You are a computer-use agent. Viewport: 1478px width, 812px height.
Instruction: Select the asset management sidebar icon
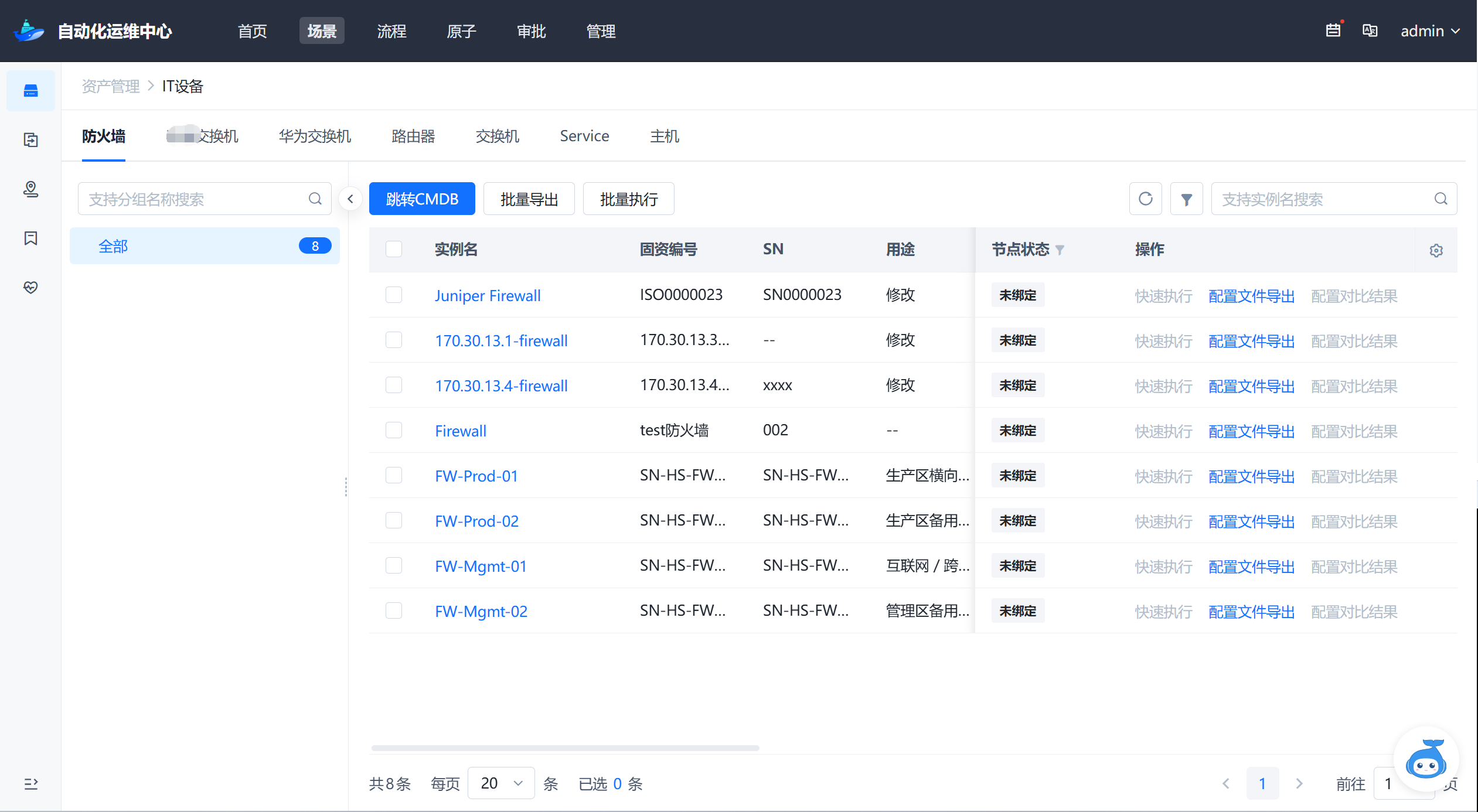pos(30,91)
